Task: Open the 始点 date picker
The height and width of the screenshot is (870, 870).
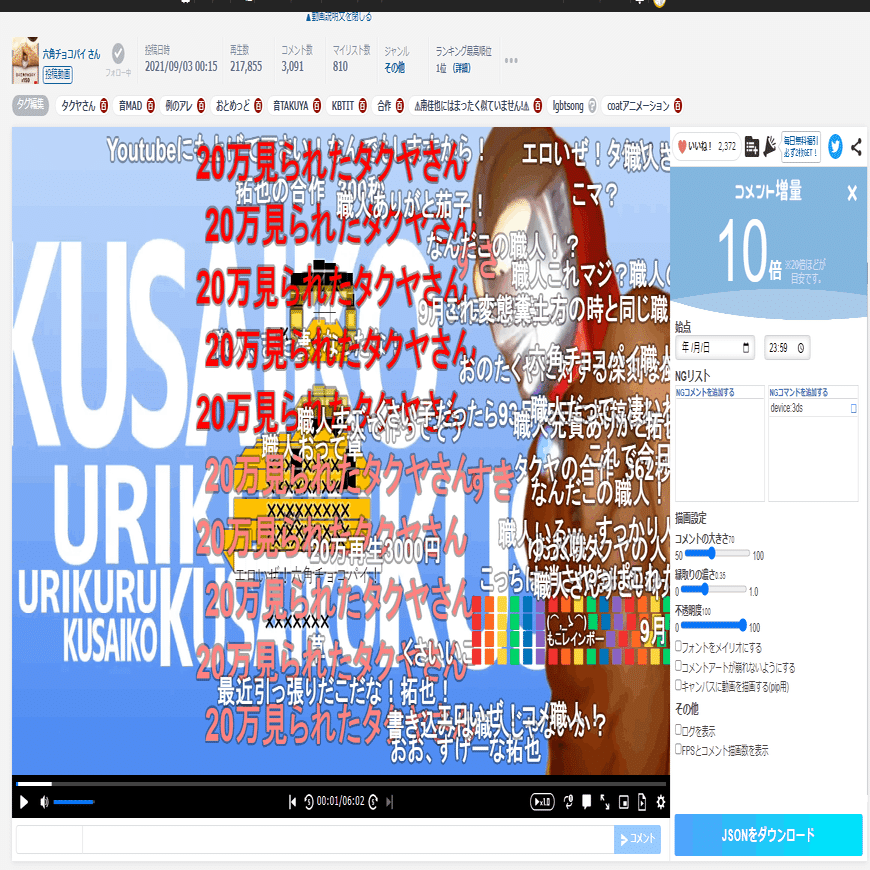Action: click(715, 348)
